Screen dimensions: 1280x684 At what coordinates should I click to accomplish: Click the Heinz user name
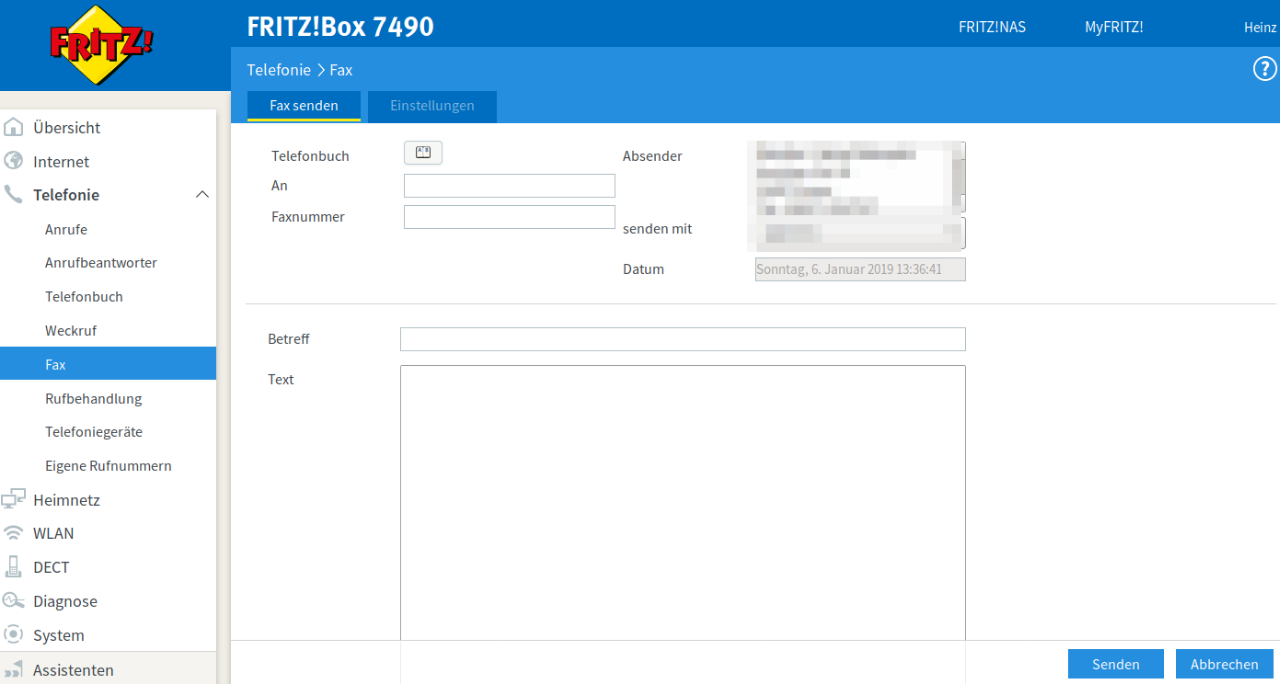(x=1260, y=27)
